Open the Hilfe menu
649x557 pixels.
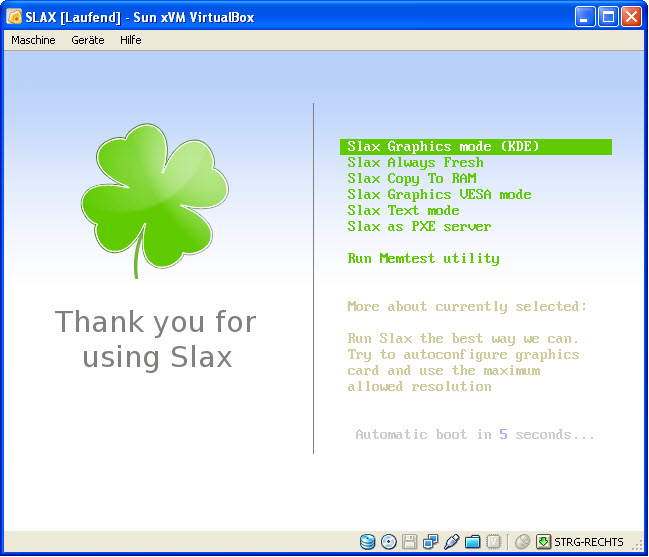coord(131,40)
